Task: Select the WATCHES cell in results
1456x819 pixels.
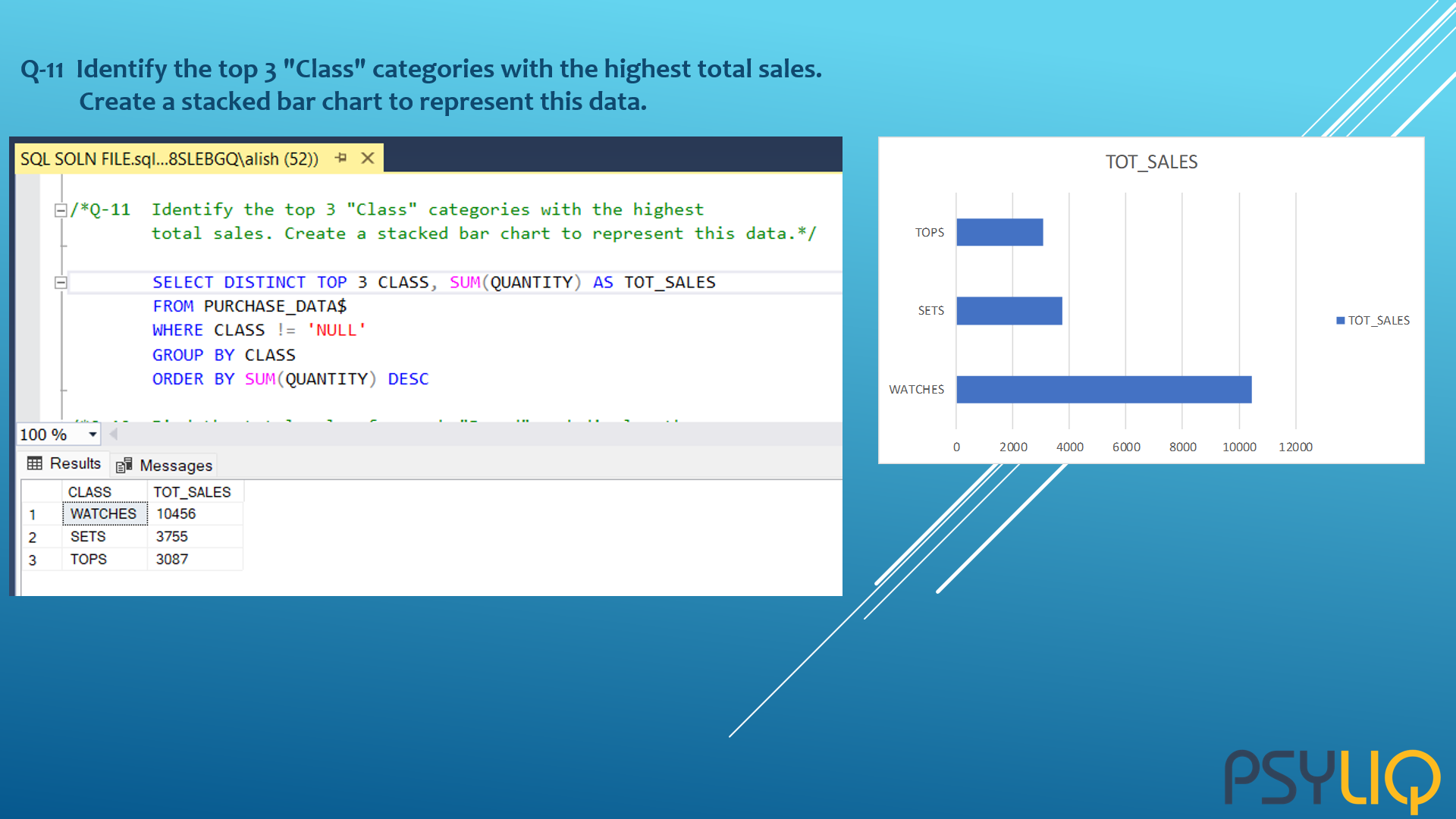Action: pos(104,514)
